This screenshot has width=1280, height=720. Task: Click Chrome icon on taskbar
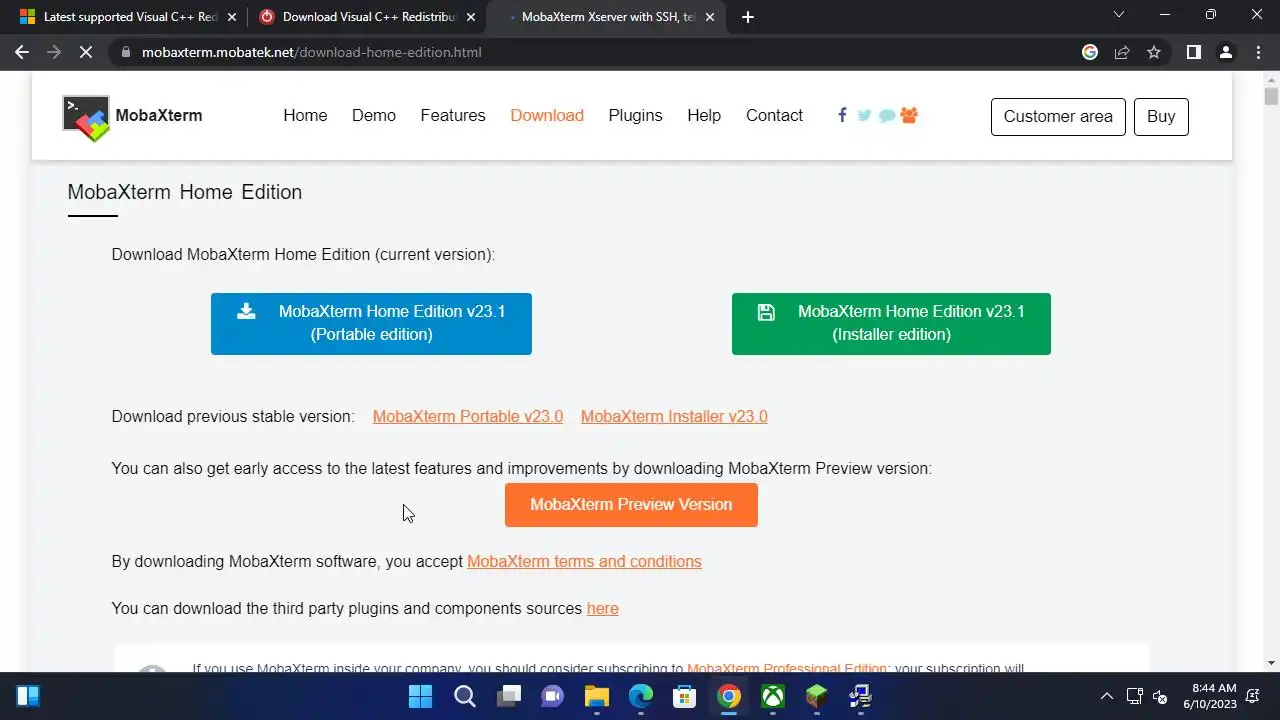click(x=729, y=696)
